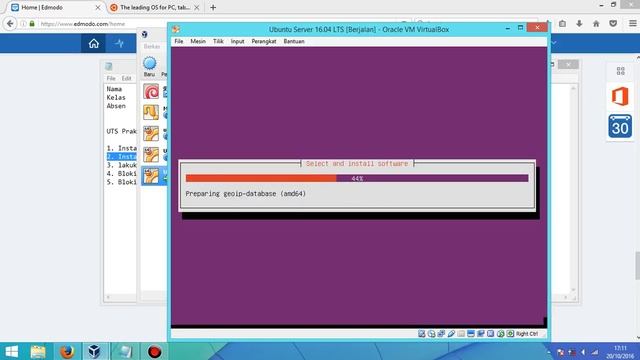Click the Firefox back button
640x360 pixels.
tap(10, 24)
